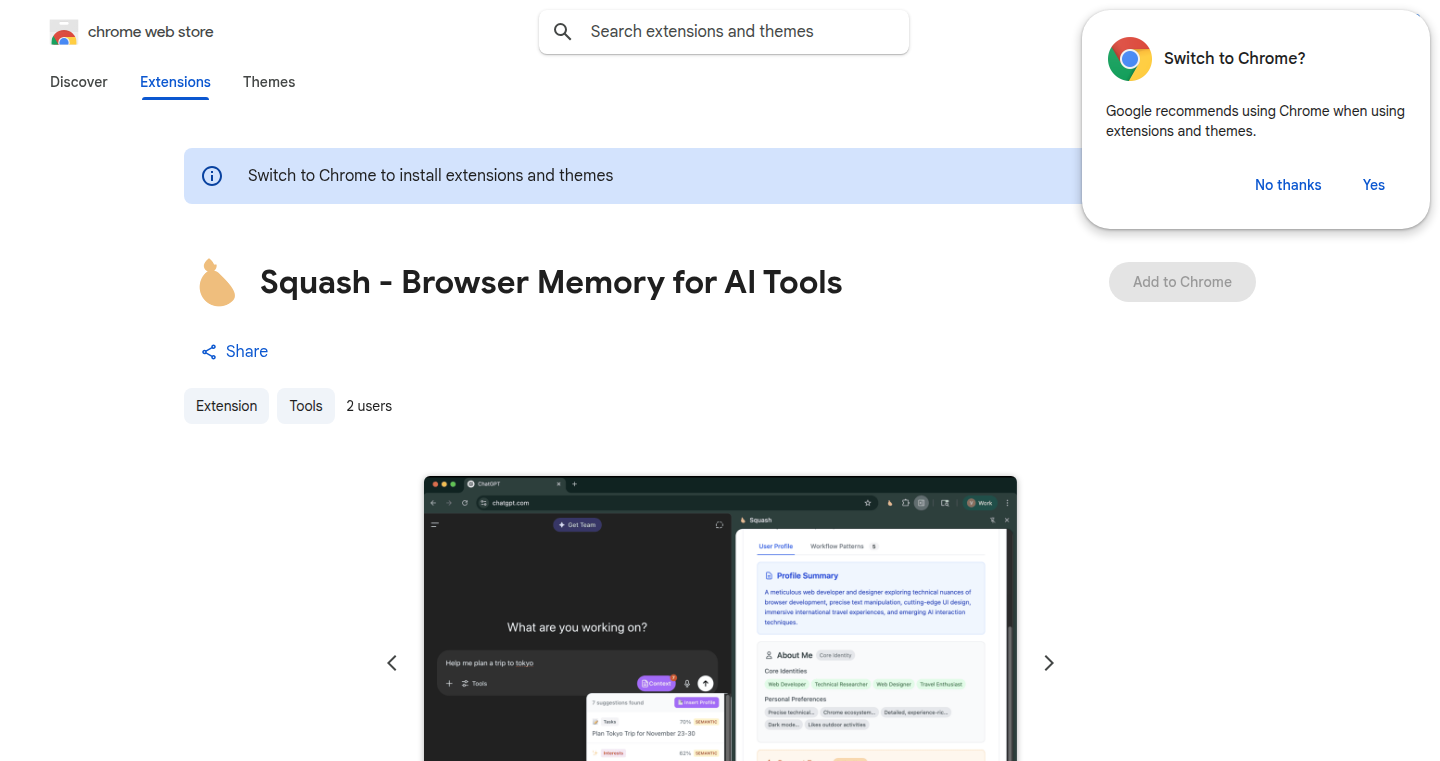Viewport: 1440px width, 761px height.
Task: Click the '2 users' text
Action: click(369, 406)
